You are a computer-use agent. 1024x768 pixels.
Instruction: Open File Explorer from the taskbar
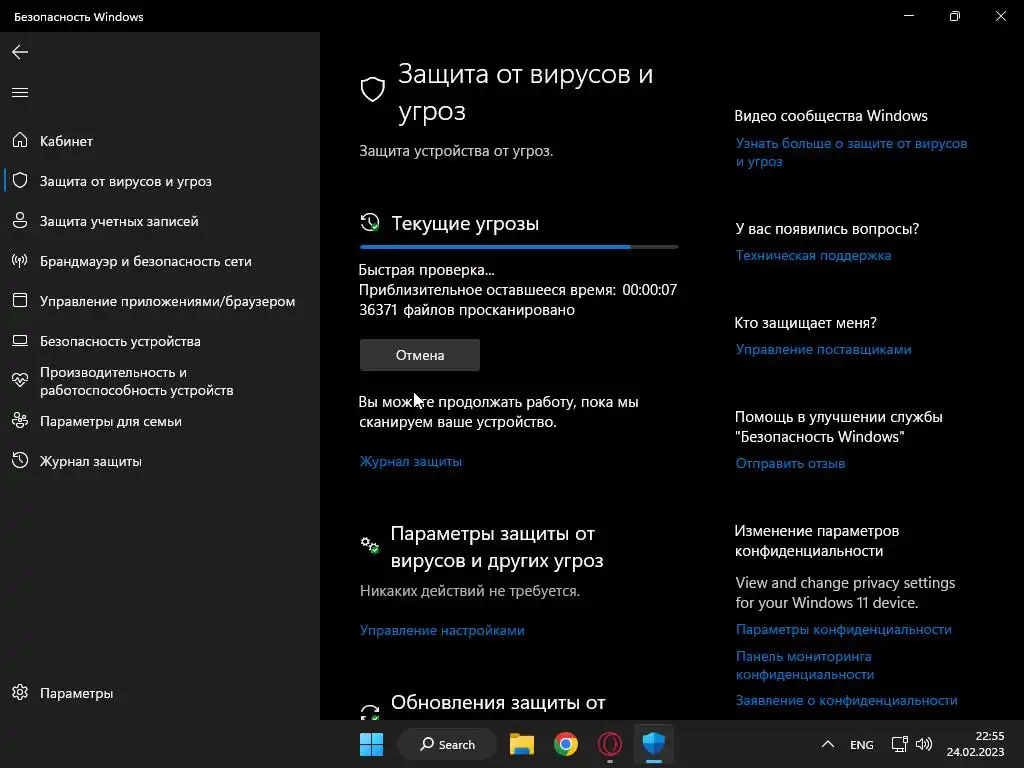point(522,744)
